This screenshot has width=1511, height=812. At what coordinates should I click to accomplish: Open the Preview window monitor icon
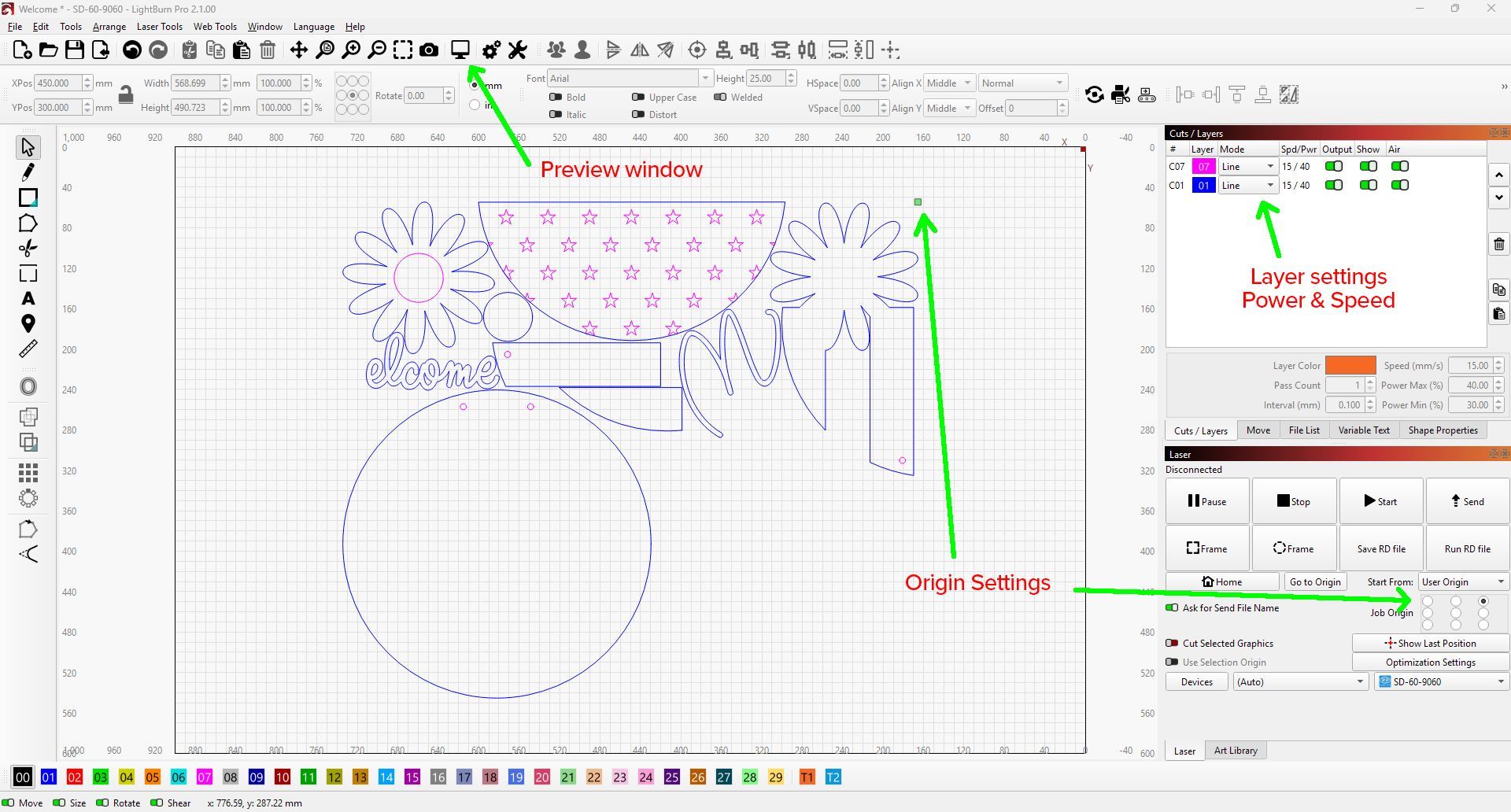tap(460, 50)
